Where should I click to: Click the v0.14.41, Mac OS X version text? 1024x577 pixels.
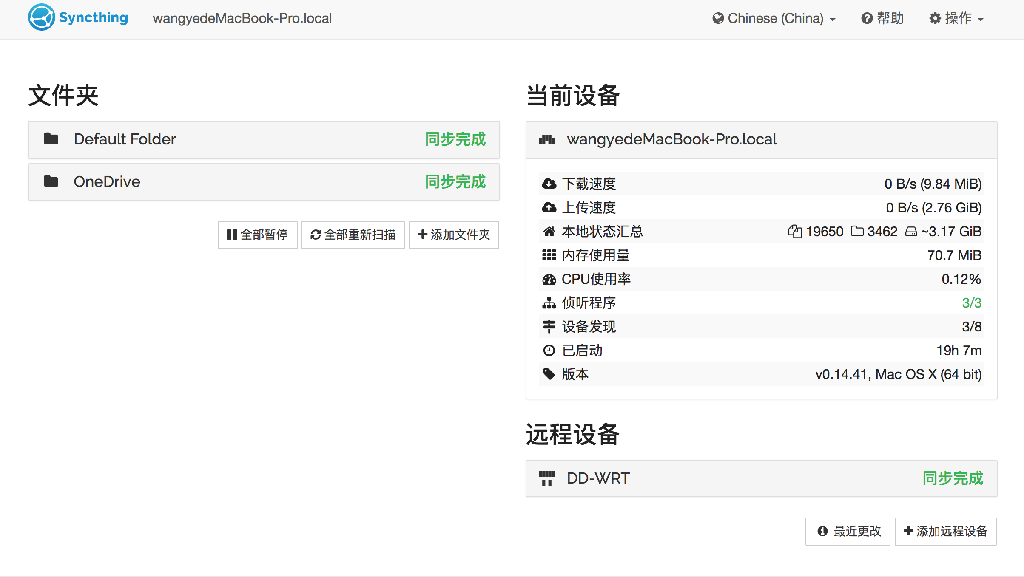898,374
